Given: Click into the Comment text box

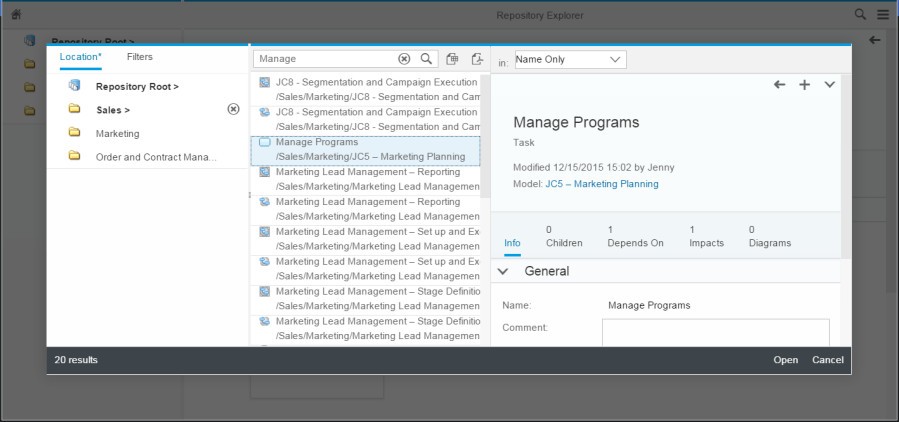Looking at the screenshot, I should click(716, 333).
